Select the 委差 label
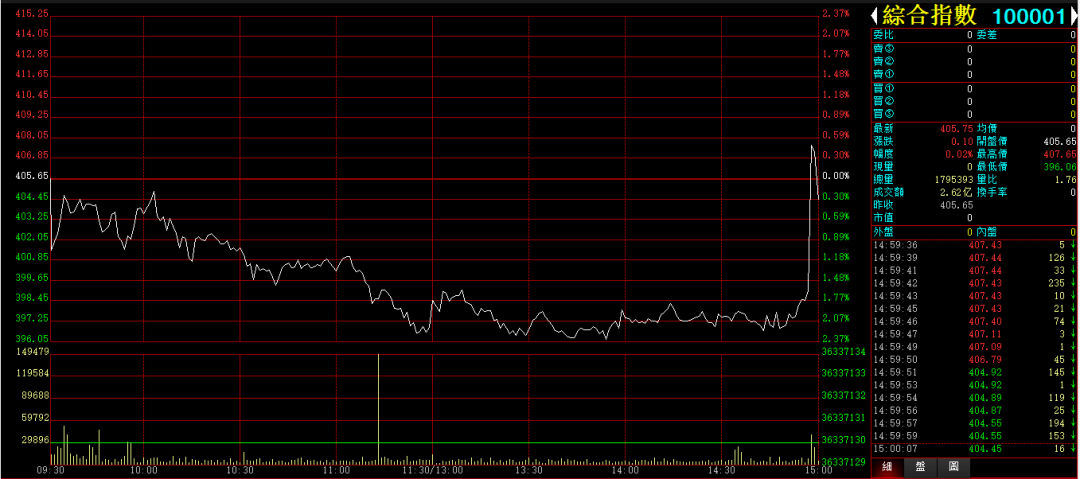The image size is (1080, 479). (987, 34)
